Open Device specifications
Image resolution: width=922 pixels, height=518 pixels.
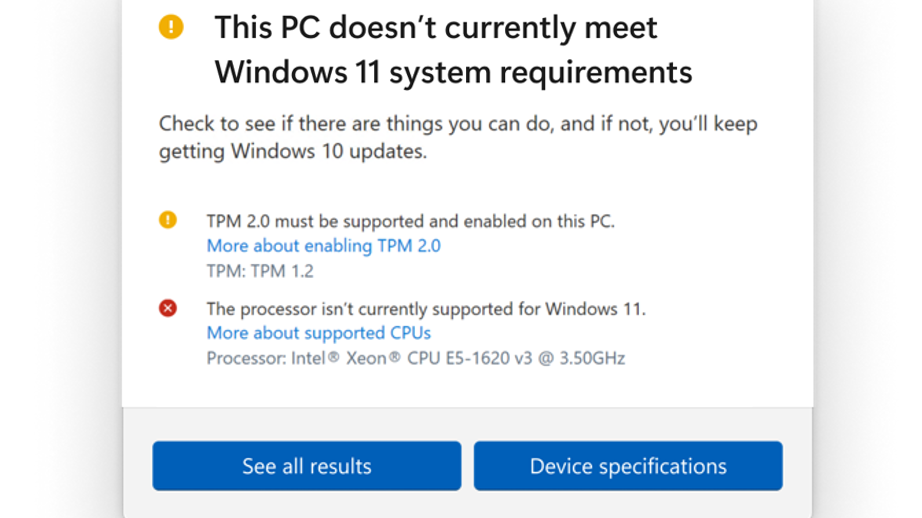(628, 466)
